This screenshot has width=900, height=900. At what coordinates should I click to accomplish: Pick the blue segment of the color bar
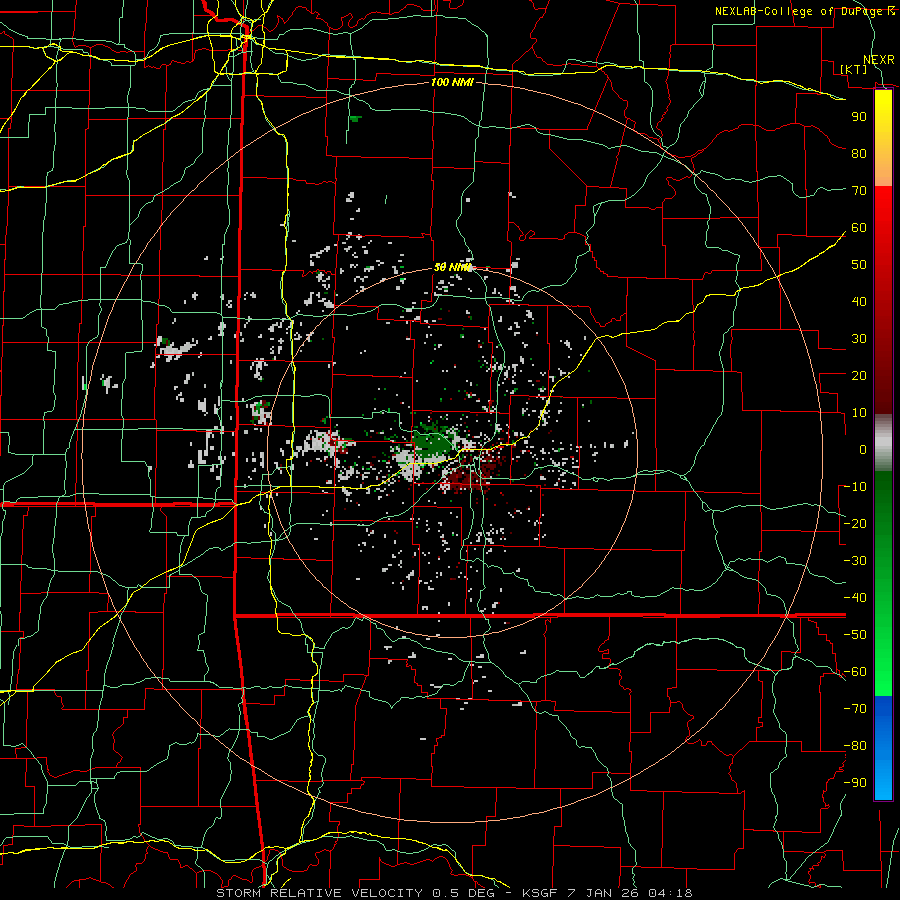click(883, 748)
